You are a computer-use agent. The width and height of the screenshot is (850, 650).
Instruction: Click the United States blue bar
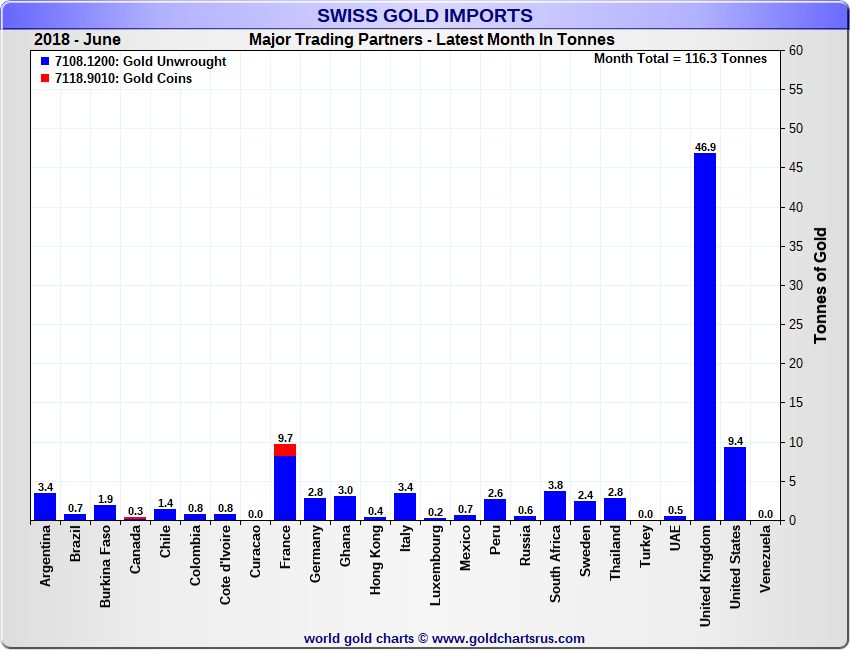click(x=735, y=483)
